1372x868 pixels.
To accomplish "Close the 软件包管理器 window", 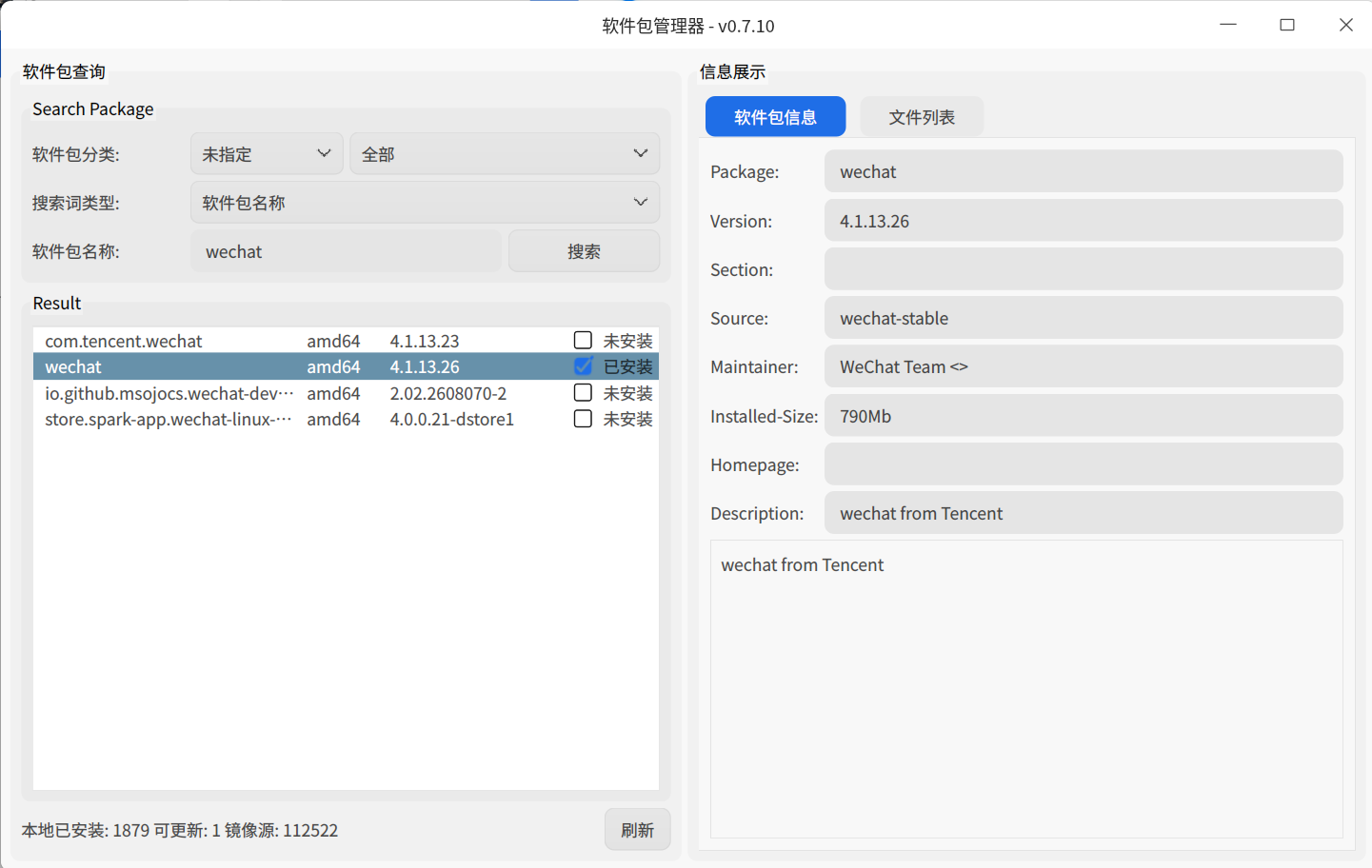I will pos(1345,25).
